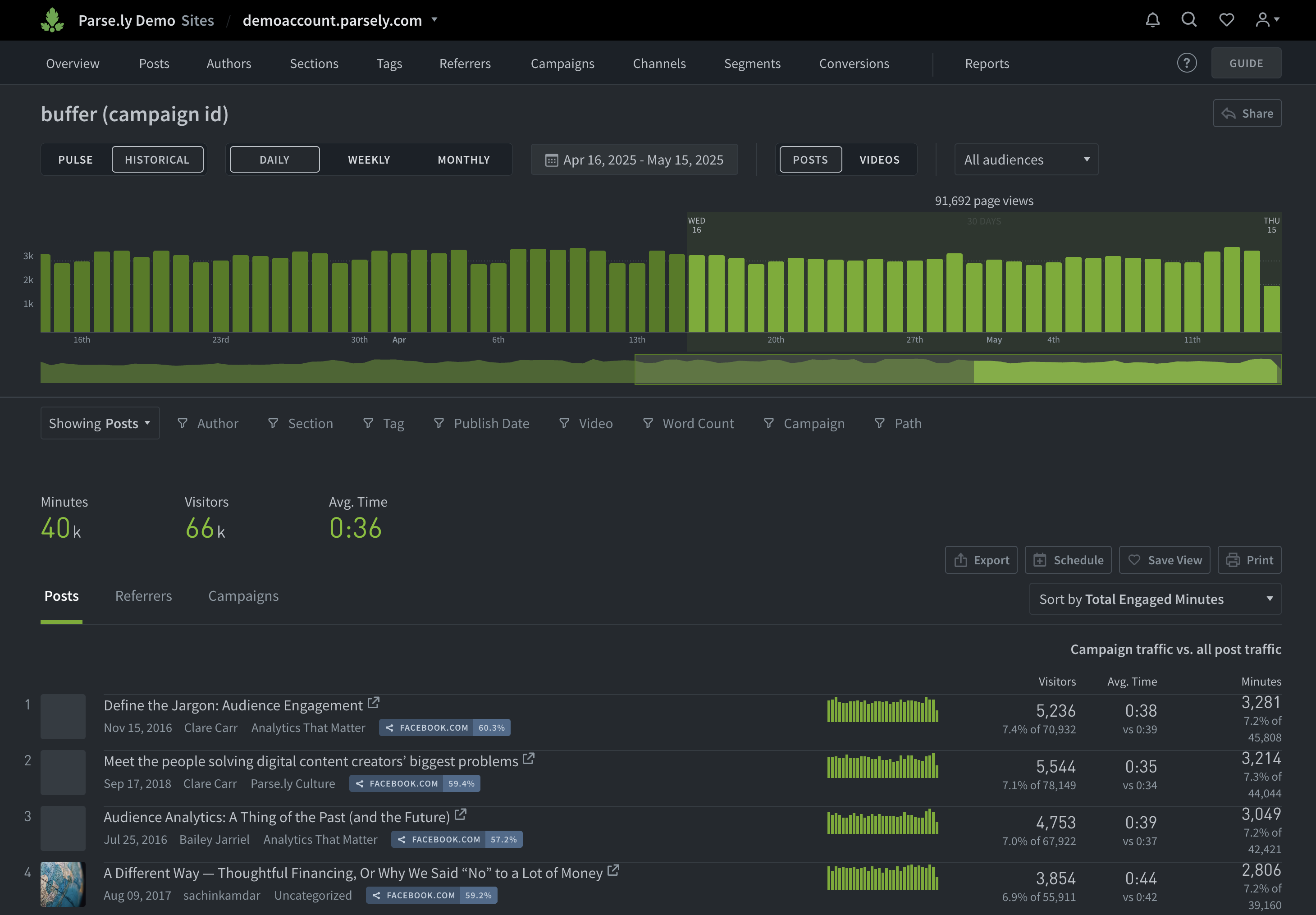The width and height of the screenshot is (1316, 915).
Task: Click the Save View button
Action: 1165,559
